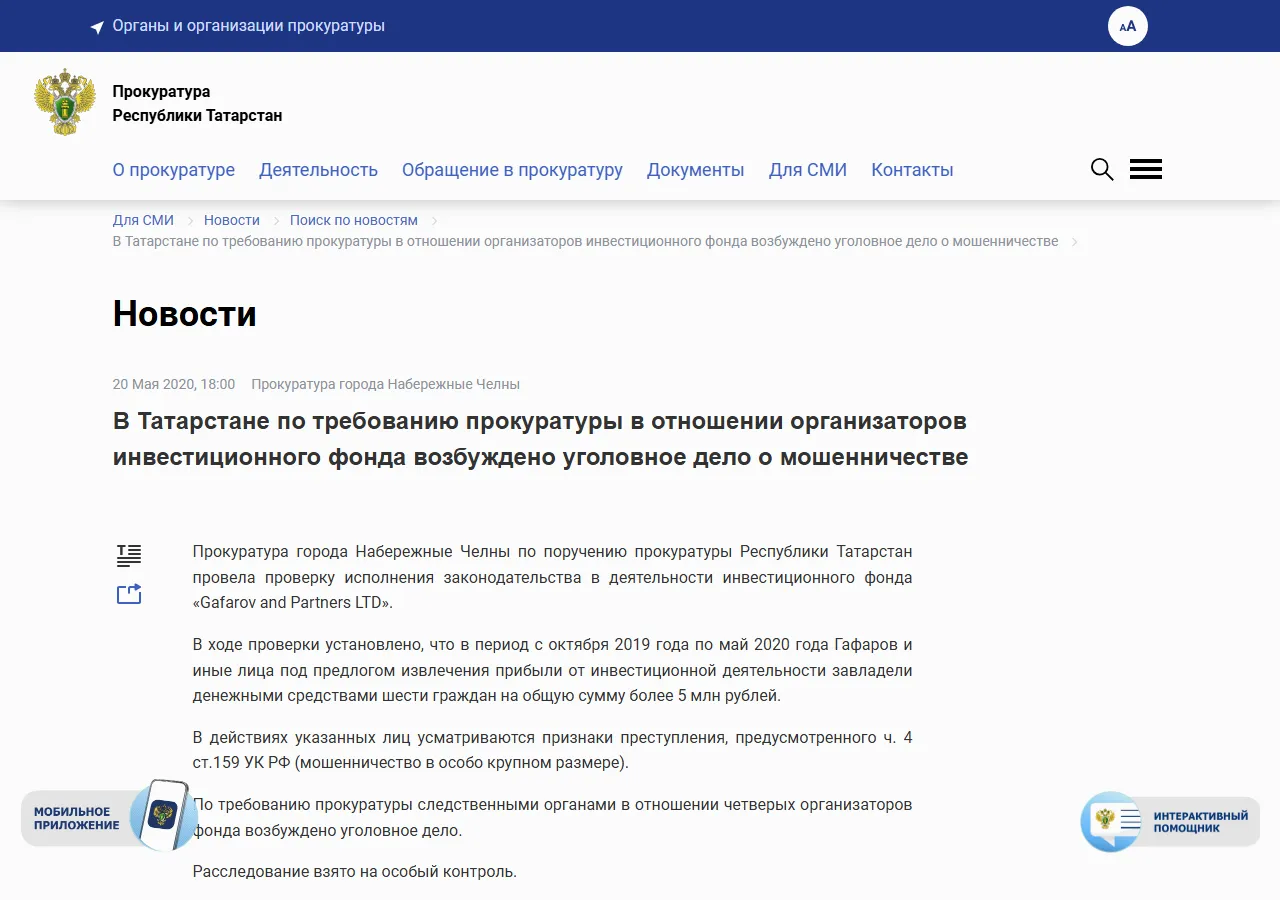The height and width of the screenshot is (900, 1280).
Task: Toggle the font size accessibility button
Action: pos(1128,26)
